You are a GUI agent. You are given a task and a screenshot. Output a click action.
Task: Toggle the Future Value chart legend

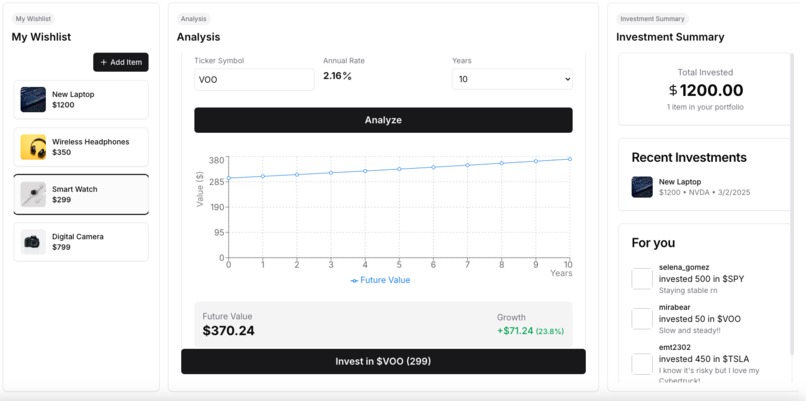380,280
